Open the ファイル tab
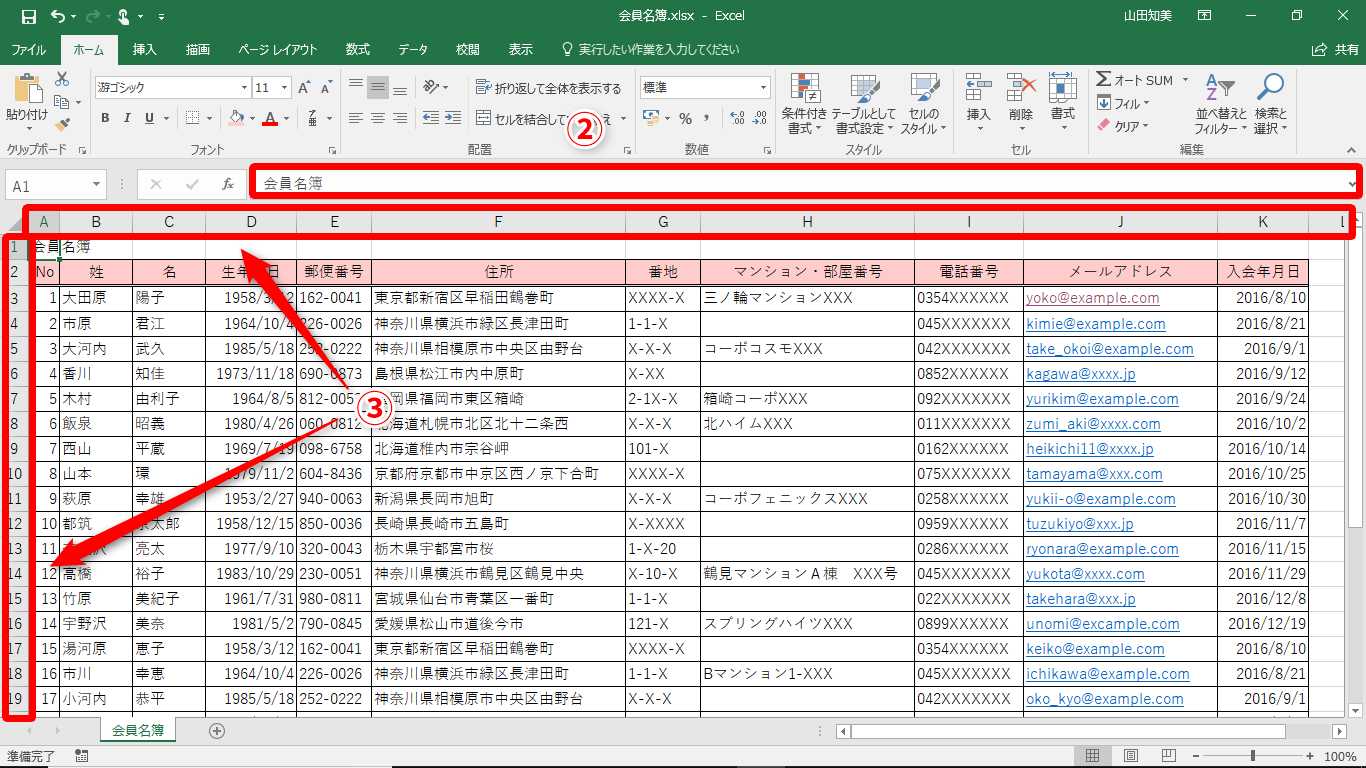Screen dimensions: 1366x768 (28, 49)
